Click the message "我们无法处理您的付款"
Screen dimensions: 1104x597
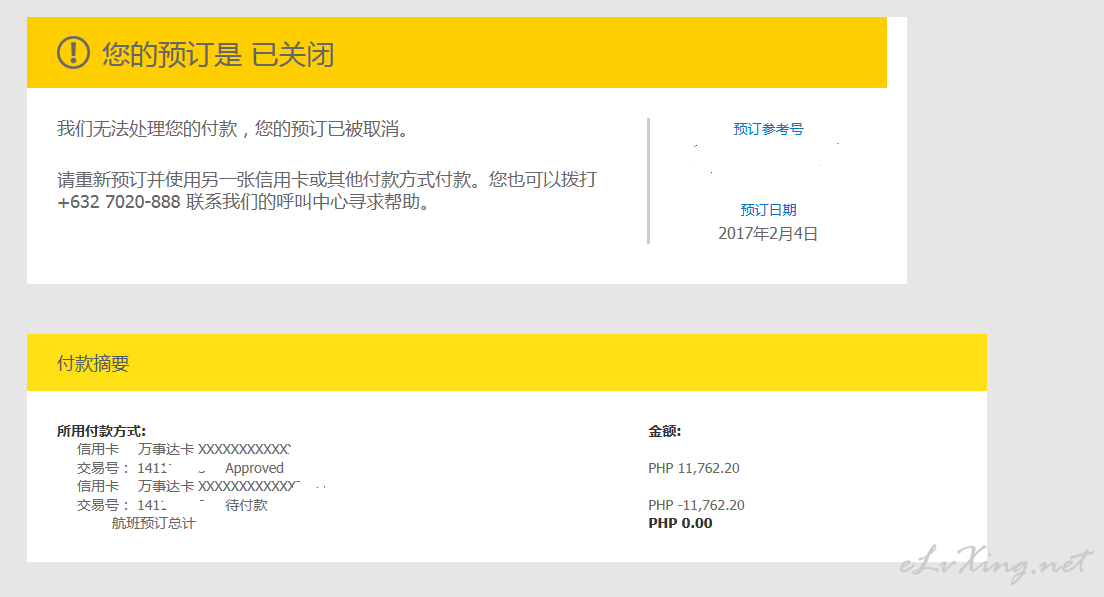point(233,129)
